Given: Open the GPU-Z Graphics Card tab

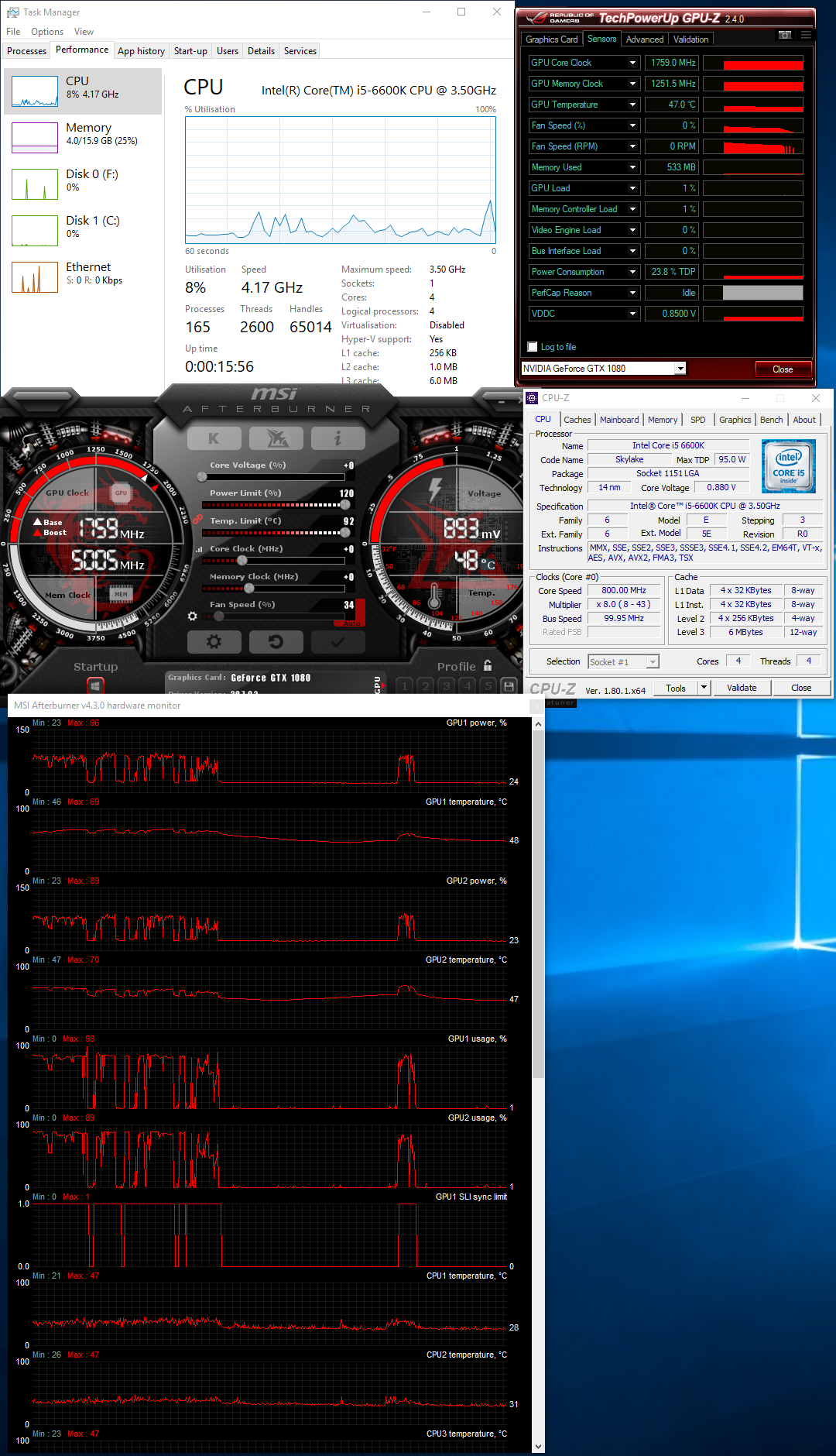Looking at the screenshot, I should tap(552, 39).
